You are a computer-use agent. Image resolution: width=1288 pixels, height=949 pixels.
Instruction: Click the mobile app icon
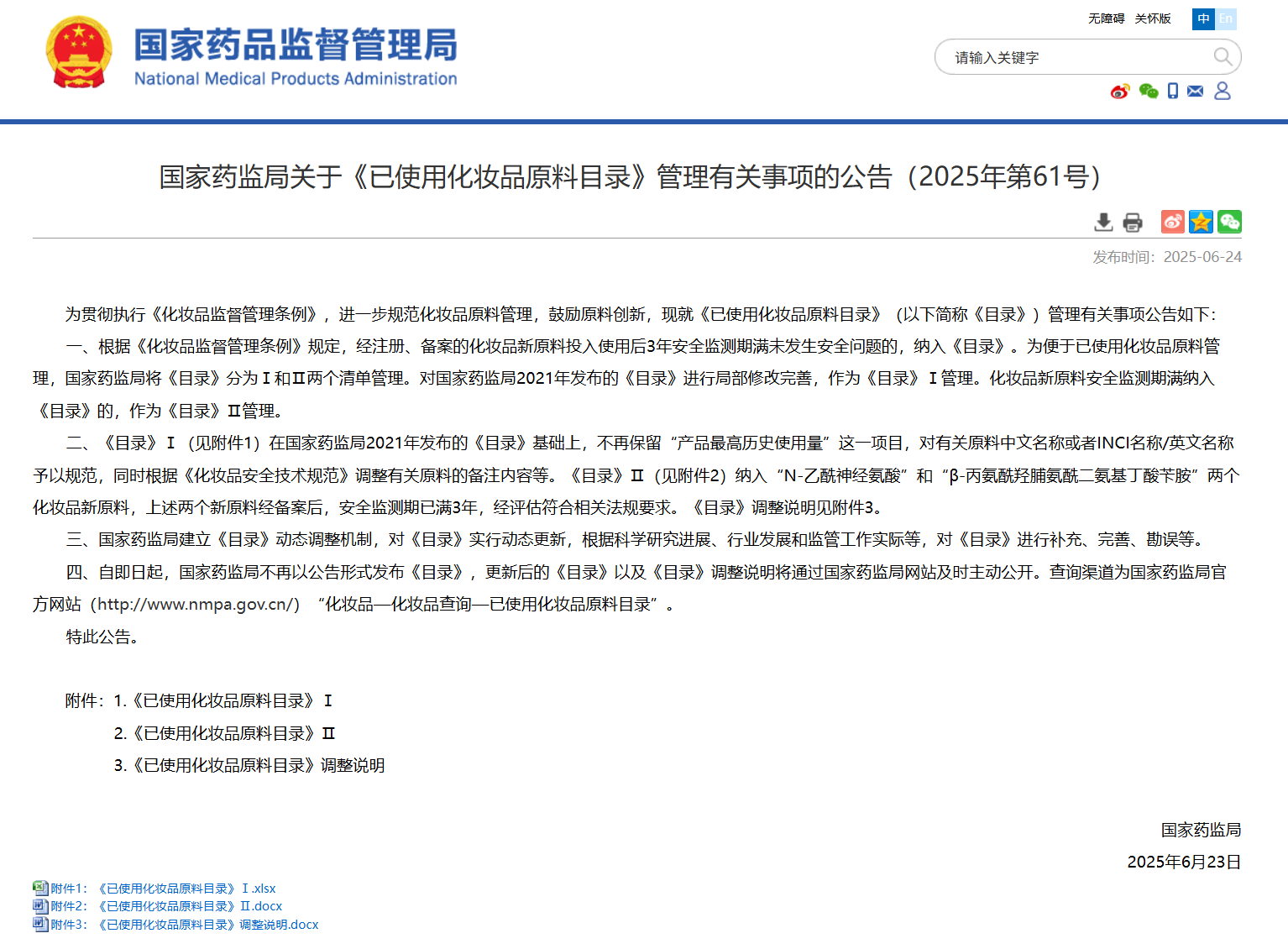[1171, 92]
